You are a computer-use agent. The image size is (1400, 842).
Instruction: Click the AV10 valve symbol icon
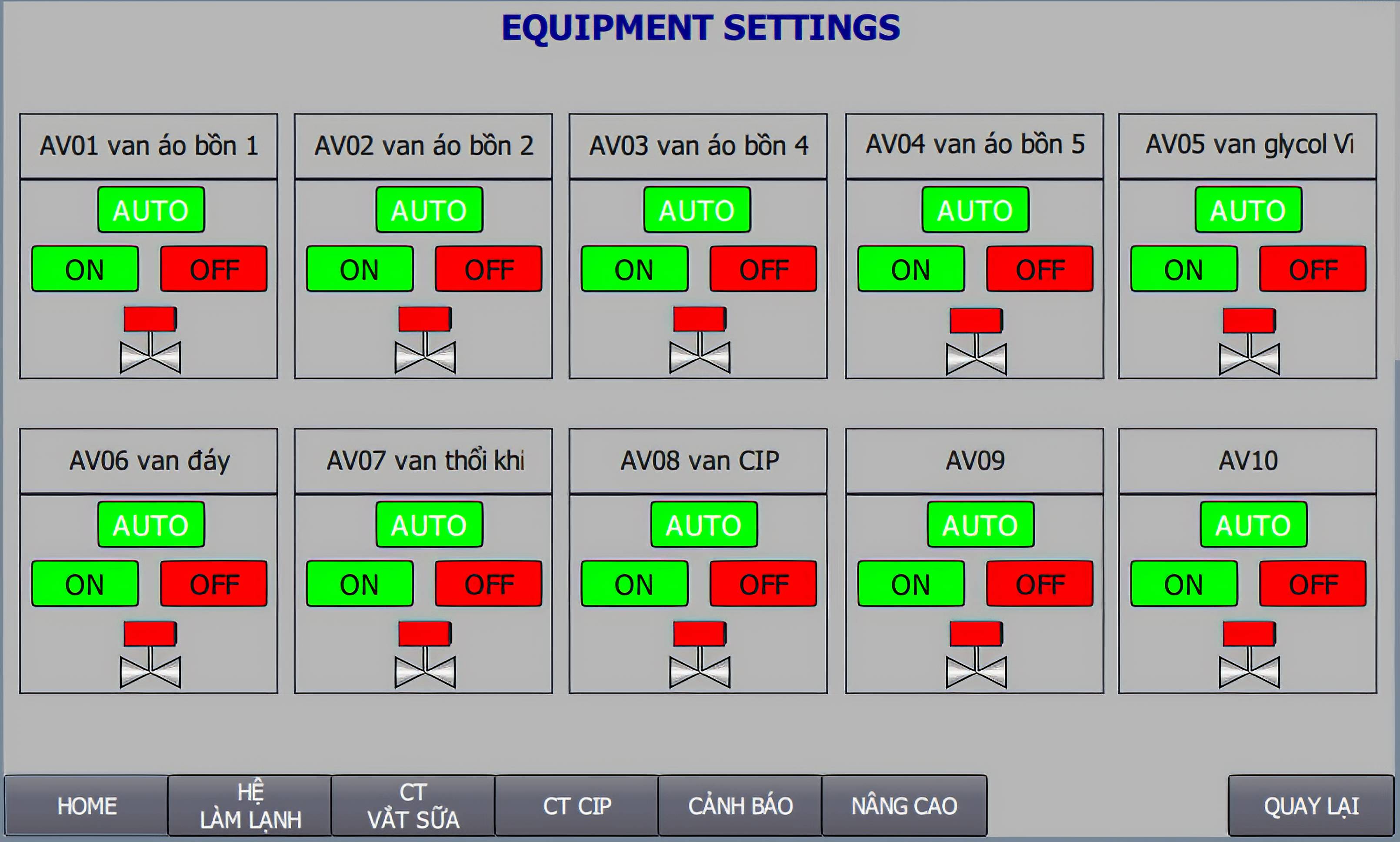pyautogui.click(x=1249, y=655)
